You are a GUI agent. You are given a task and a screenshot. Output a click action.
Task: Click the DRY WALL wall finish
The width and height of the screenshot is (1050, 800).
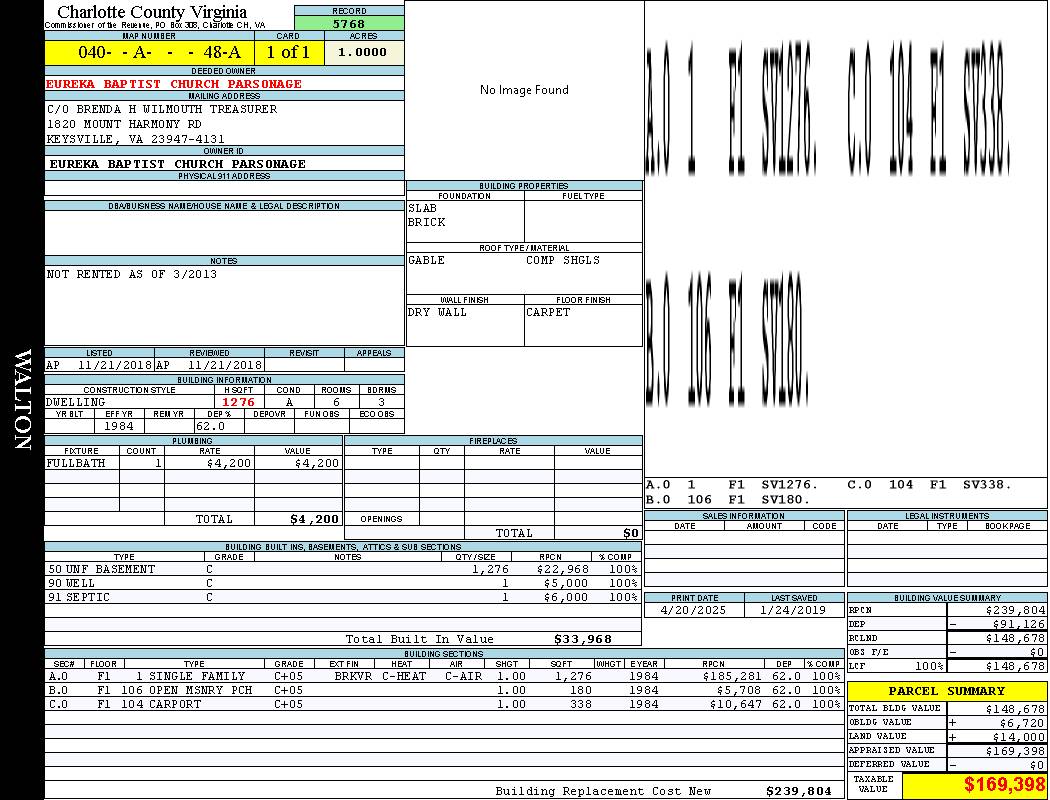point(437,313)
